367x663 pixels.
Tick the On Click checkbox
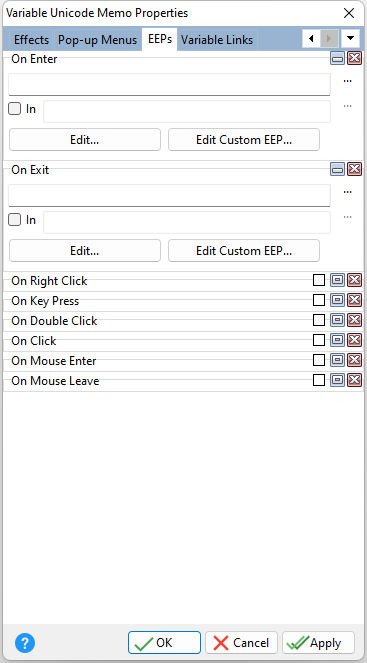click(319, 340)
